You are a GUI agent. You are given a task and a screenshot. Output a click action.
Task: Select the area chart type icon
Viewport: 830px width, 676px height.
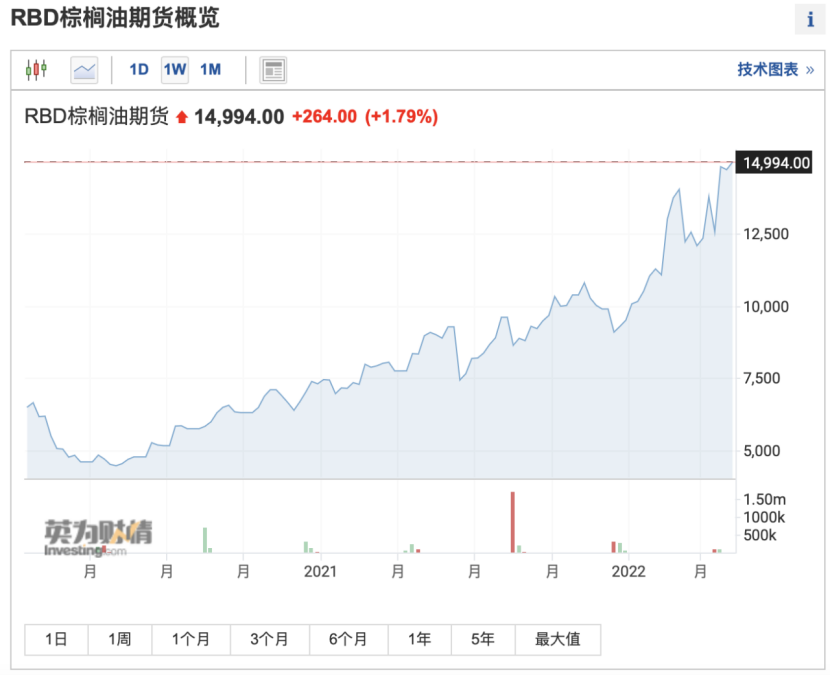click(x=84, y=70)
